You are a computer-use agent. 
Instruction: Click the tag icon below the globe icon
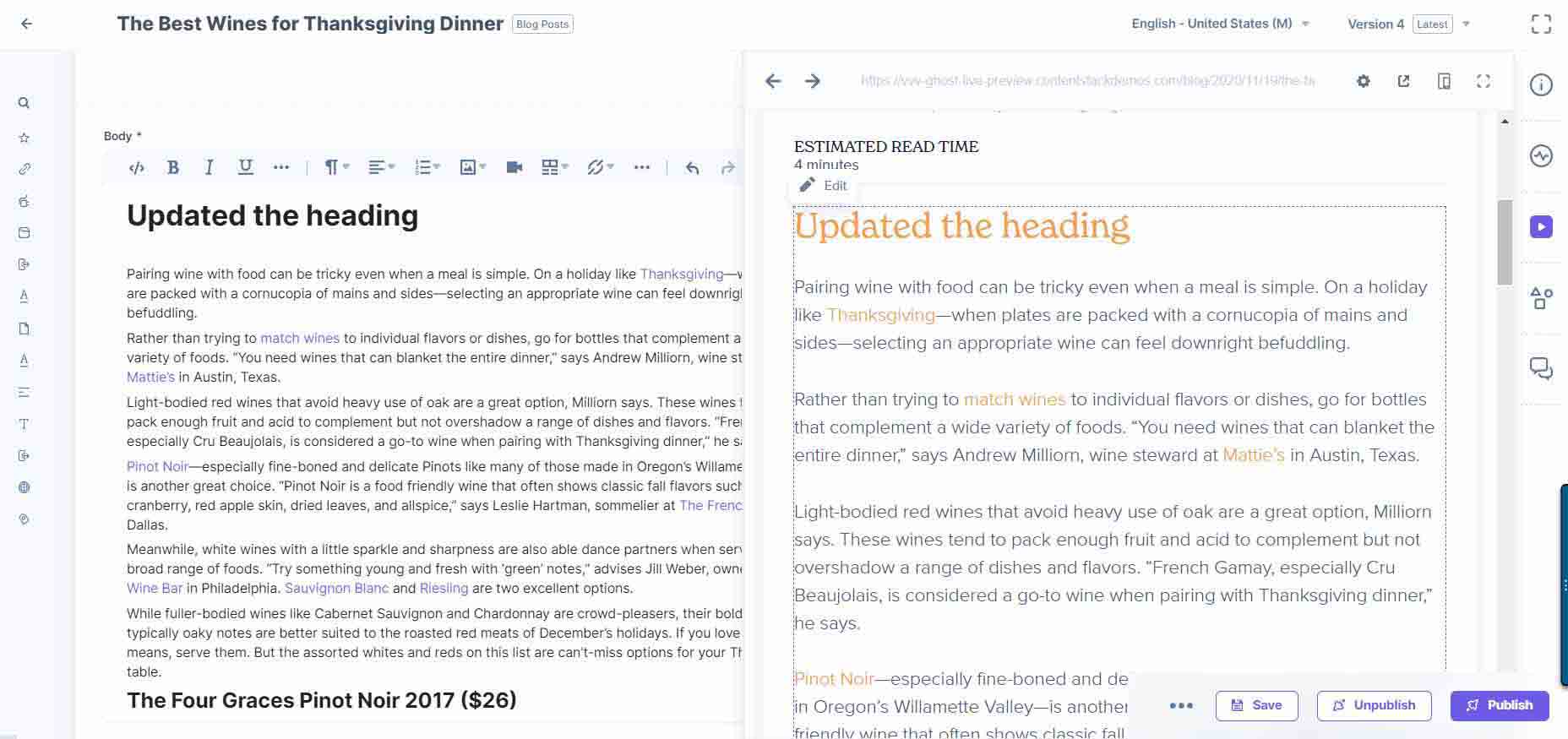click(x=24, y=519)
